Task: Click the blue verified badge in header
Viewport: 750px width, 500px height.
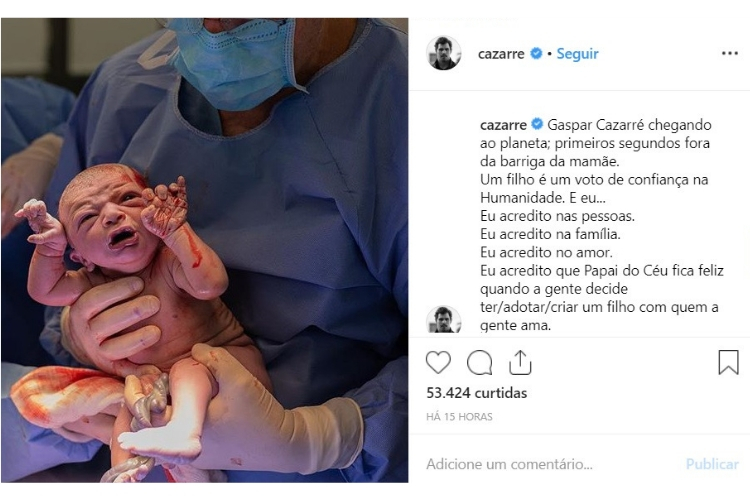Action: 536,53
